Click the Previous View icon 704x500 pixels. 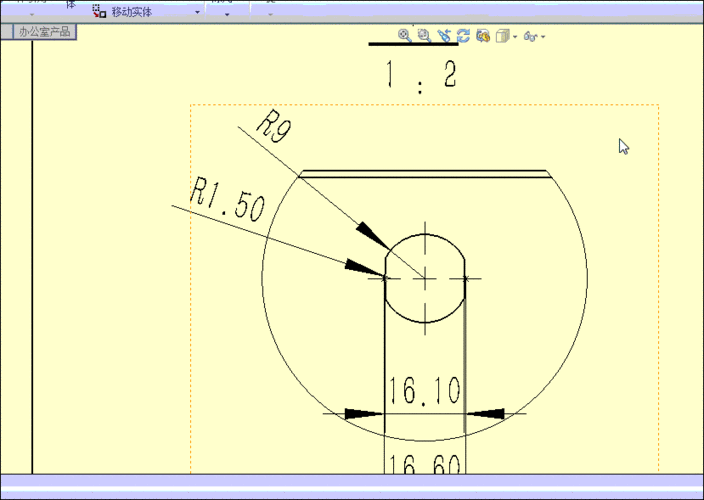point(444,35)
